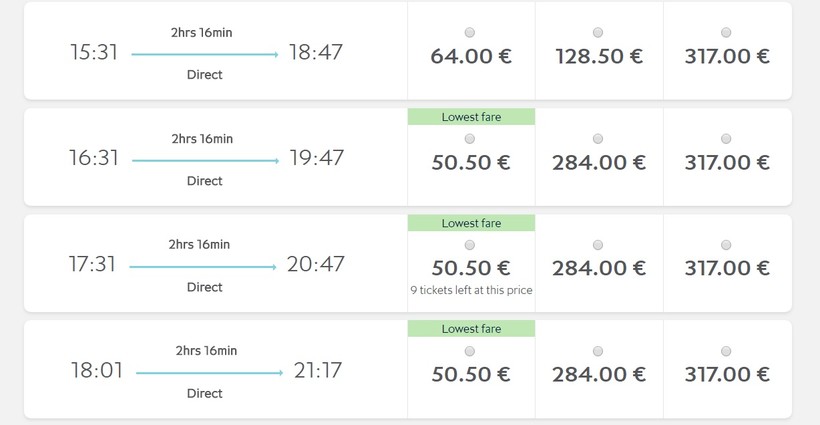The width and height of the screenshot is (820, 425).
Task: Choose the 317.00 € fare for 16:31 departure
Action: (726, 139)
